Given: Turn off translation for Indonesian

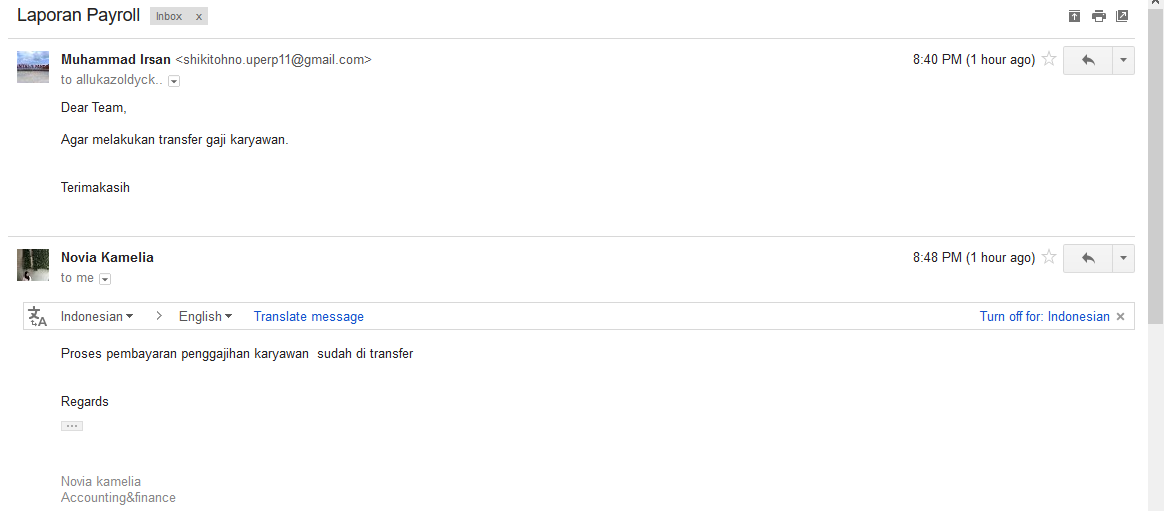Looking at the screenshot, I should tap(1044, 317).
